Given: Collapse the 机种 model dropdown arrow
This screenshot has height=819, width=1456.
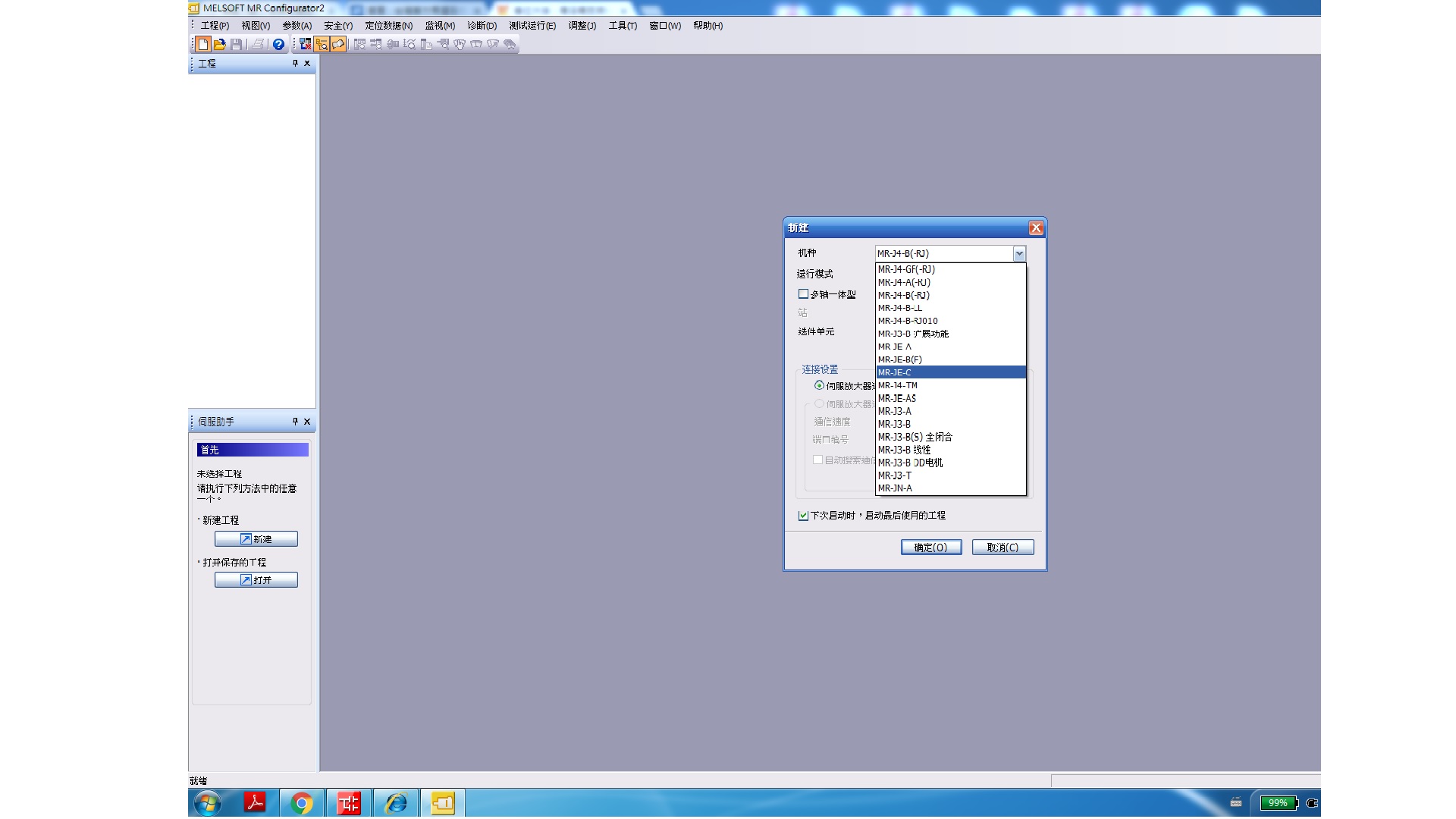Looking at the screenshot, I should point(1019,254).
